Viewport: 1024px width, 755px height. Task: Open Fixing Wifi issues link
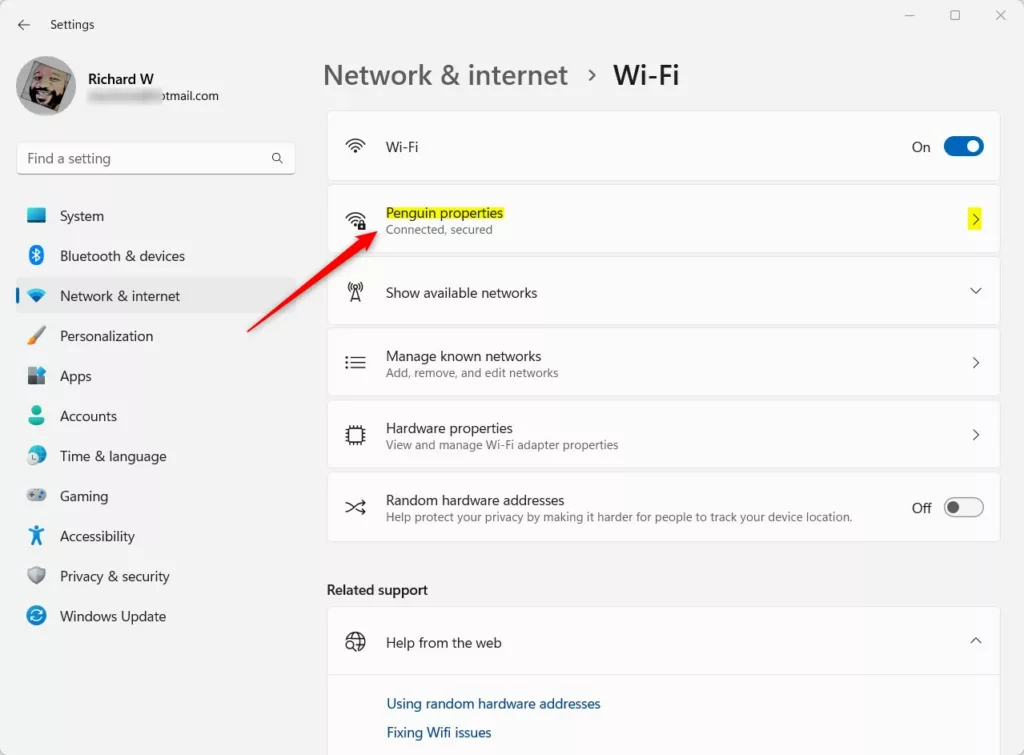(439, 733)
